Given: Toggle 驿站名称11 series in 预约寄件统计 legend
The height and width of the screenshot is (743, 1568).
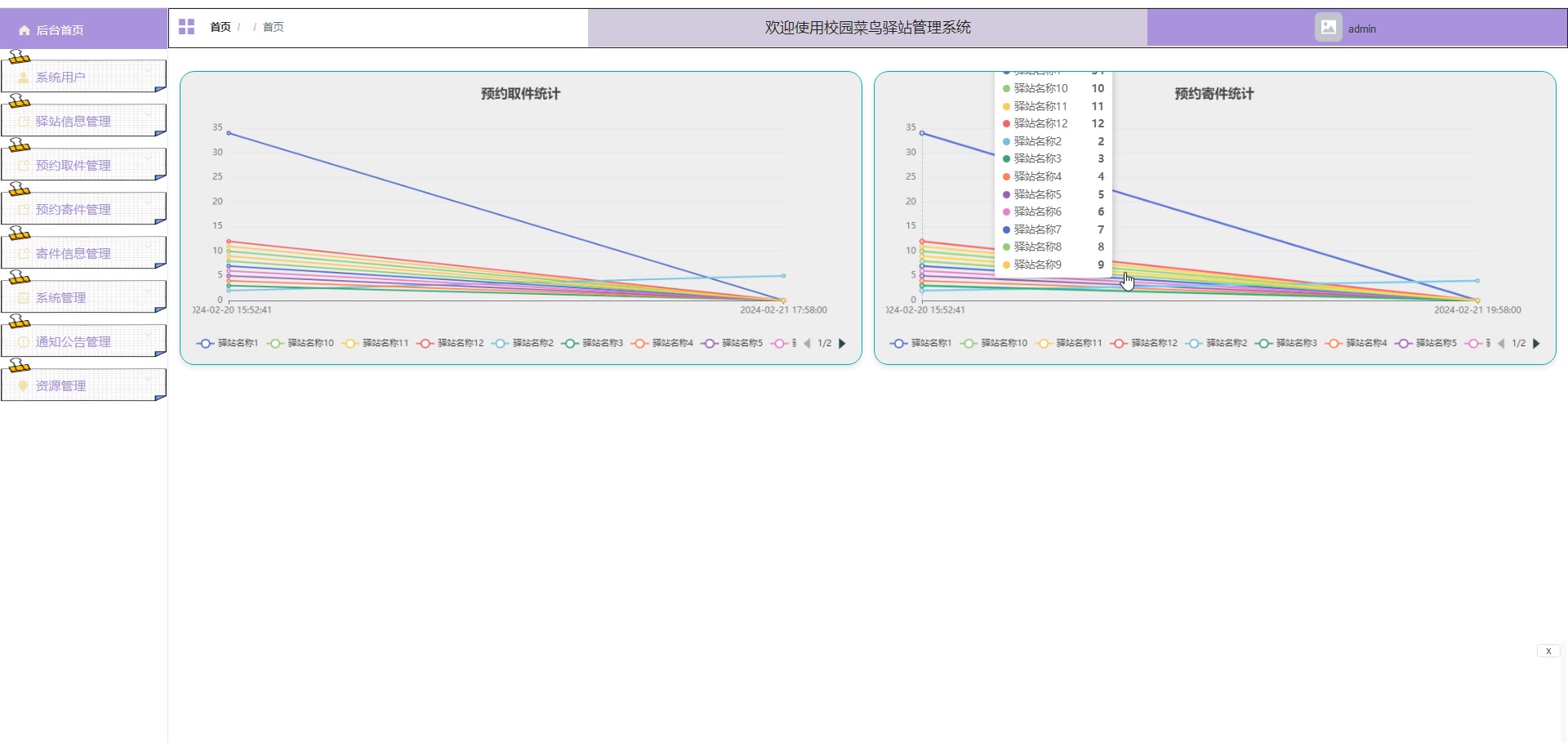Looking at the screenshot, I should pos(1068,344).
